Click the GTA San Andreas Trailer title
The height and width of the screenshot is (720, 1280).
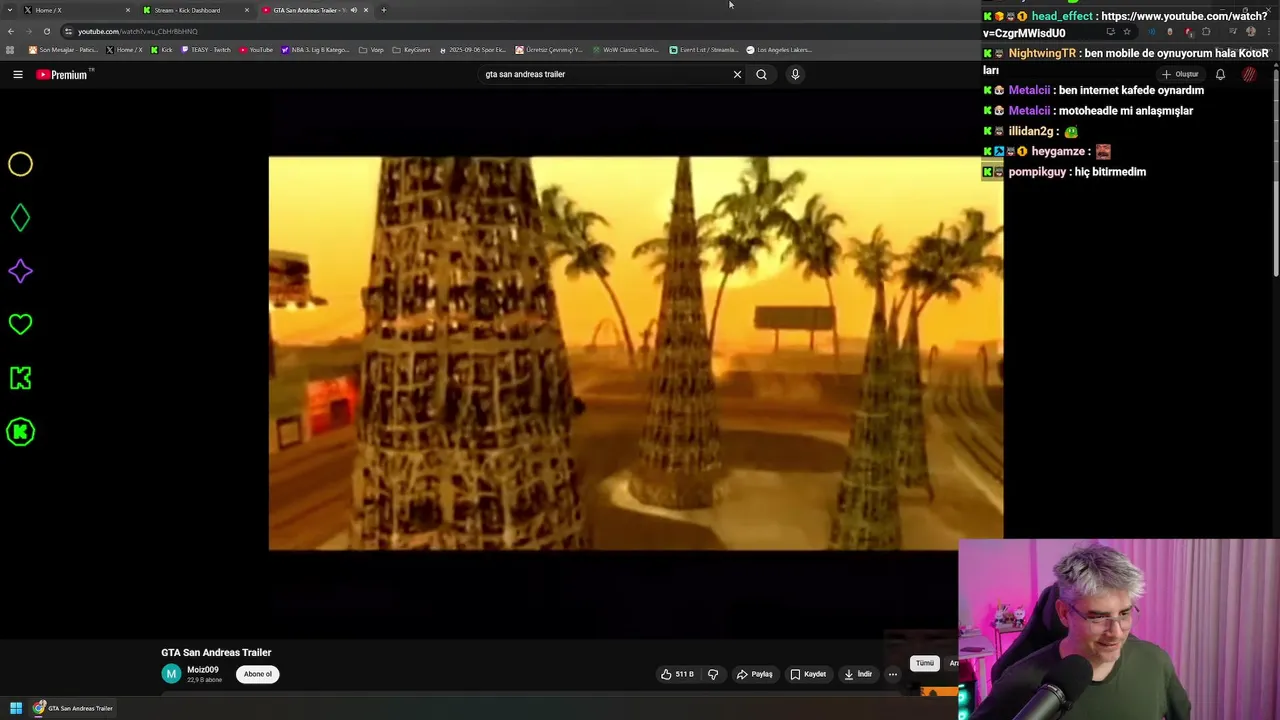[216, 652]
